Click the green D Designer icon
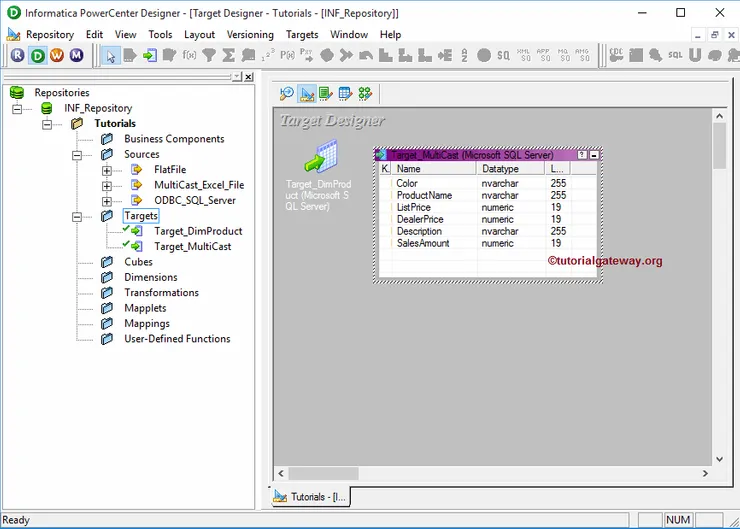 coord(37,55)
